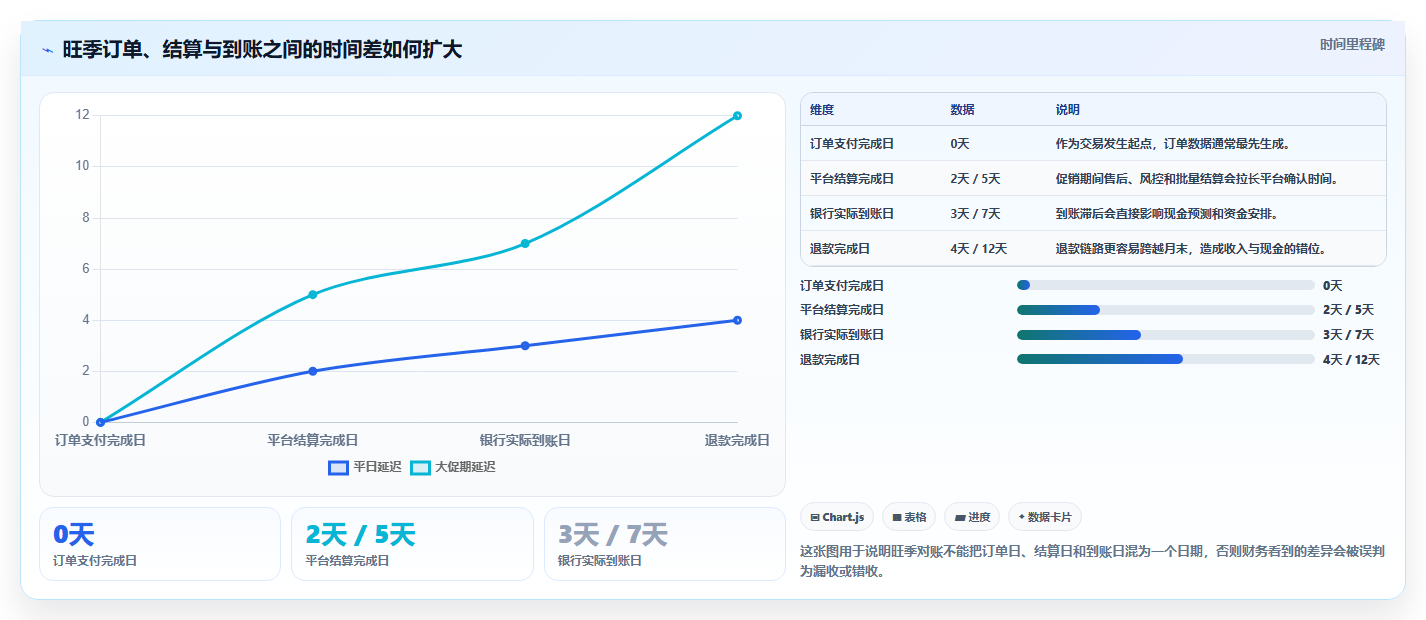Select the 2天 / 5天 平台结算完成日 card
The width and height of the screenshot is (1426, 620).
(412, 544)
